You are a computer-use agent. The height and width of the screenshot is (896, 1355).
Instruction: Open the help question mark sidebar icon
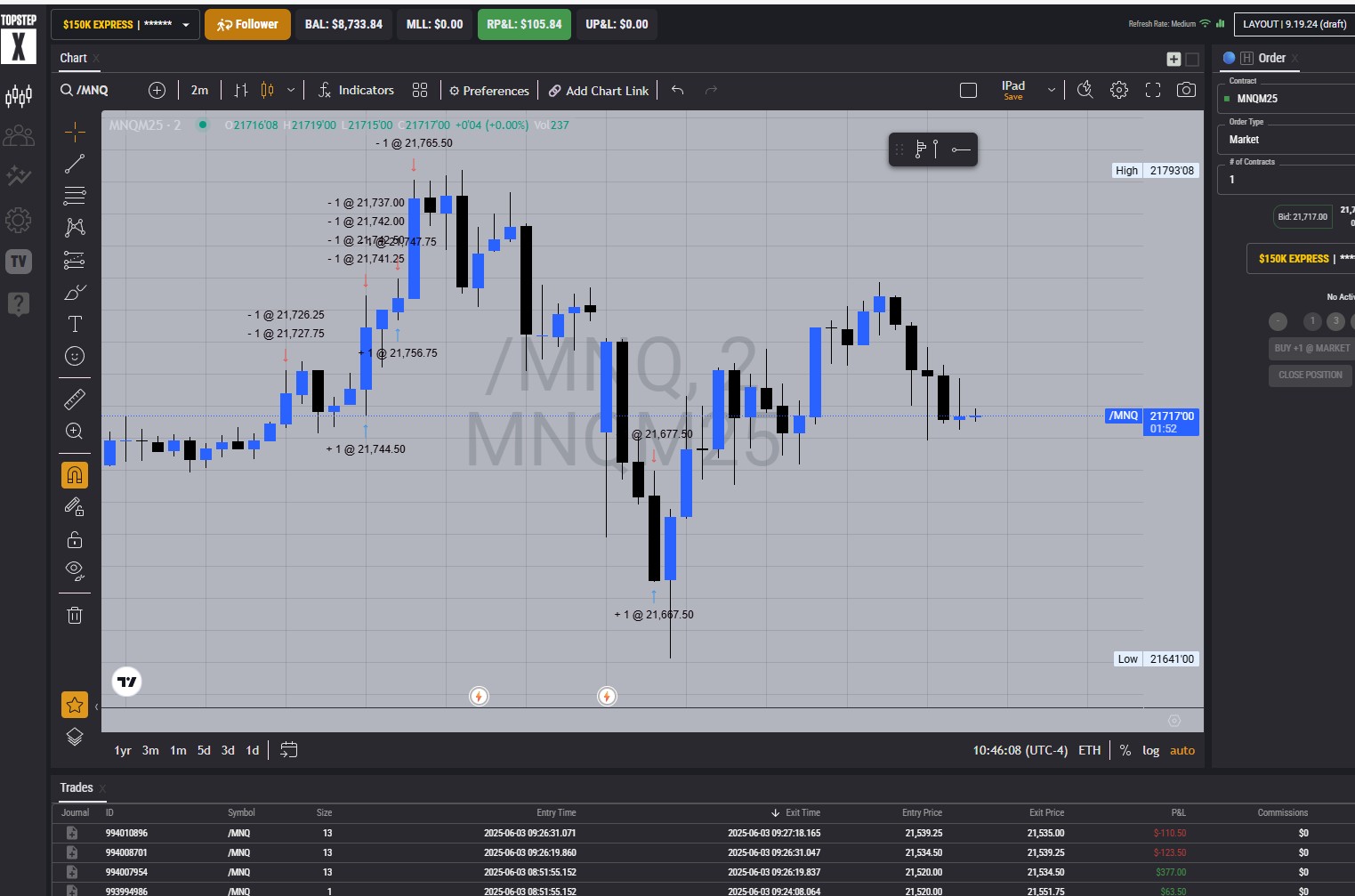click(19, 304)
